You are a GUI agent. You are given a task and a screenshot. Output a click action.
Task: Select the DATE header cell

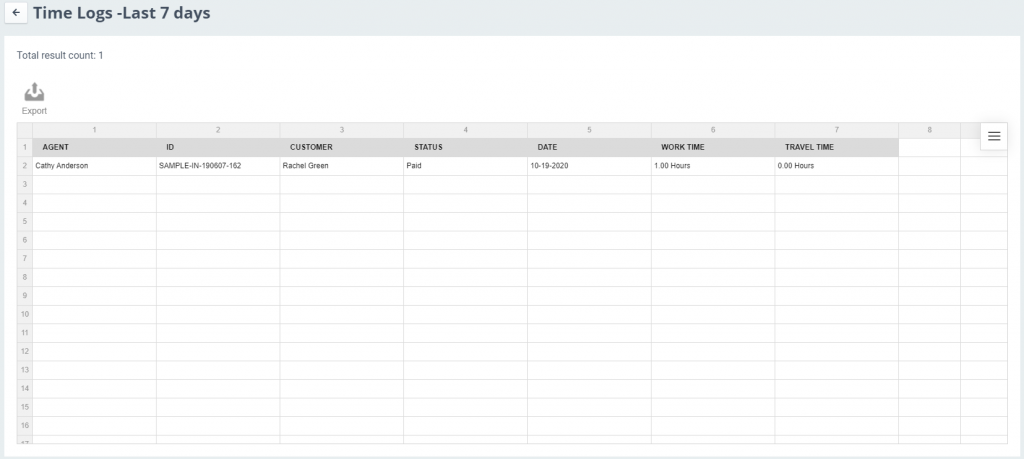coord(589,148)
